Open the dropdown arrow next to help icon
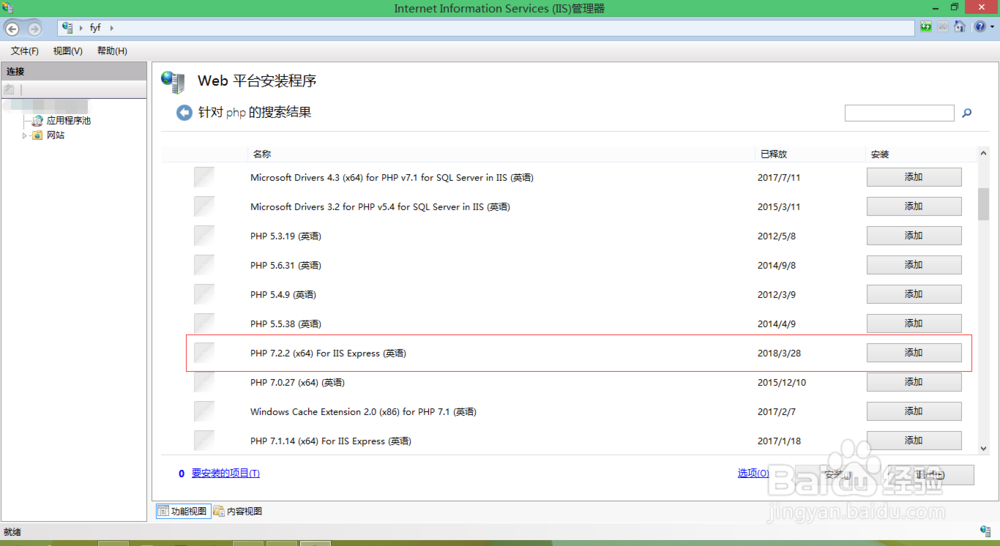The width and height of the screenshot is (1000, 546). (x=992, y=27)
